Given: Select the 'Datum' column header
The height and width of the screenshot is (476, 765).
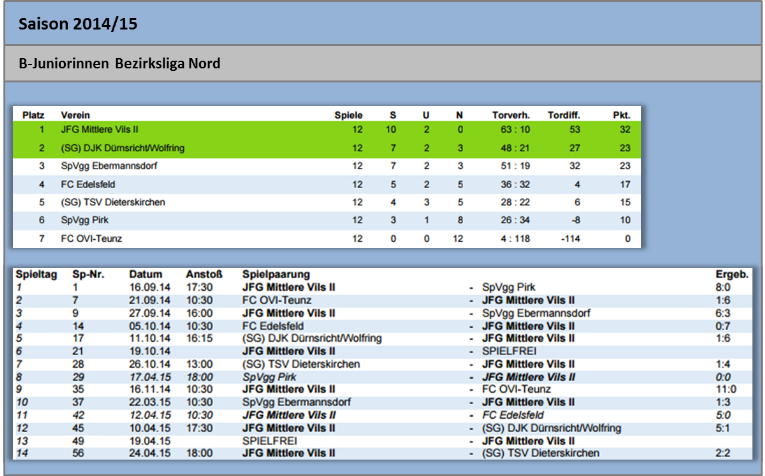Looking at the screenshot, I should coord(145,274).
